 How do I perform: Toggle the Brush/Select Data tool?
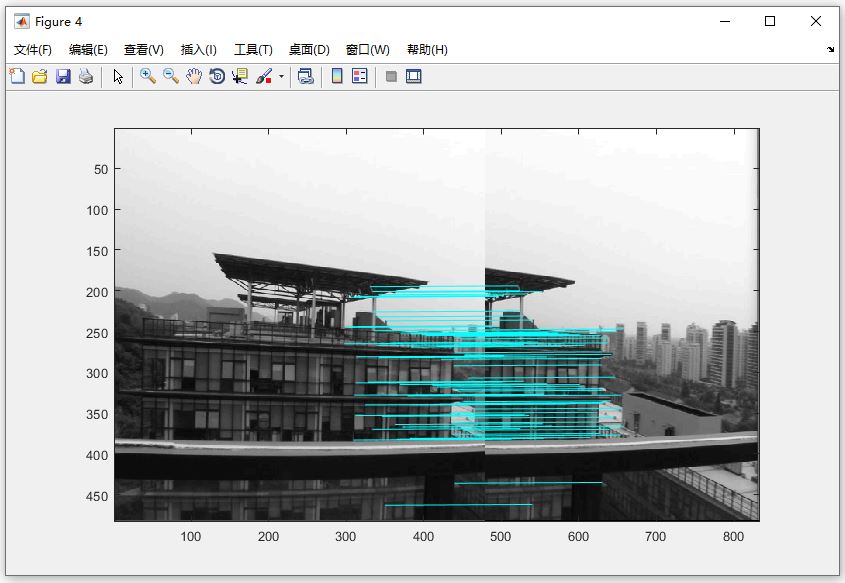pyautogui.click(x=264, y=77)
